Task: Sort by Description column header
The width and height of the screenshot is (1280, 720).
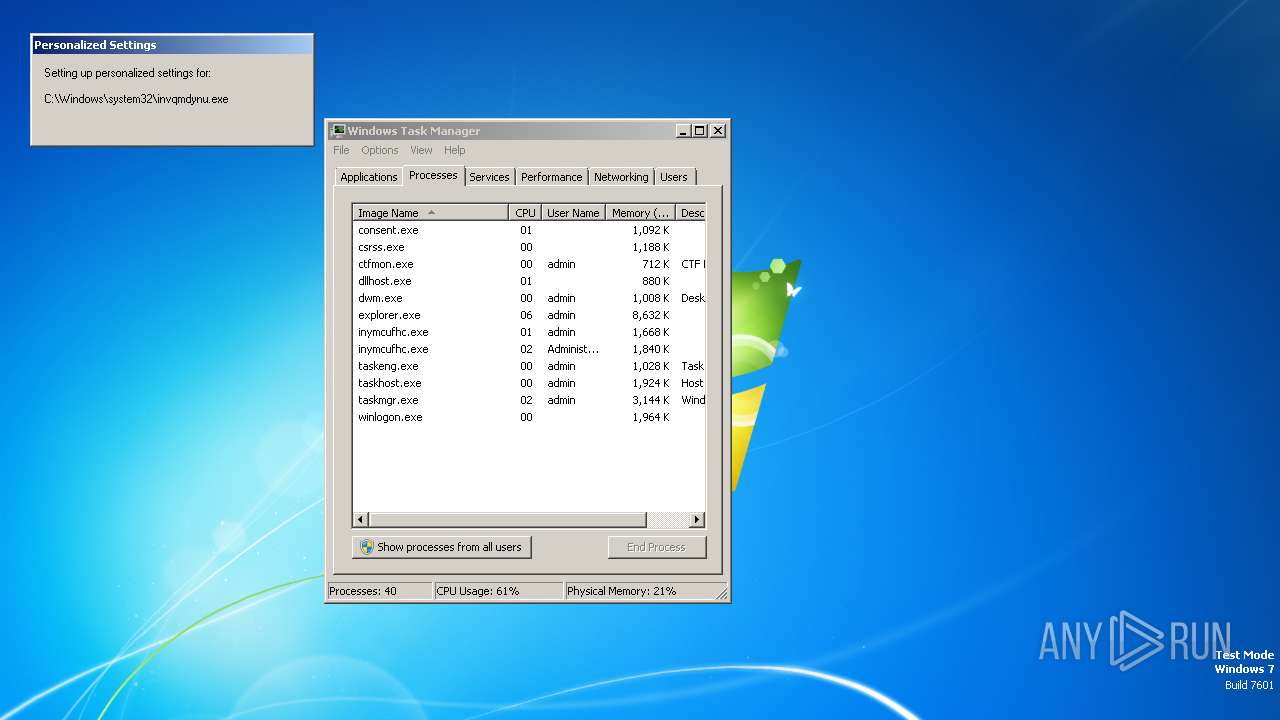Action: (x=692, y=213)
